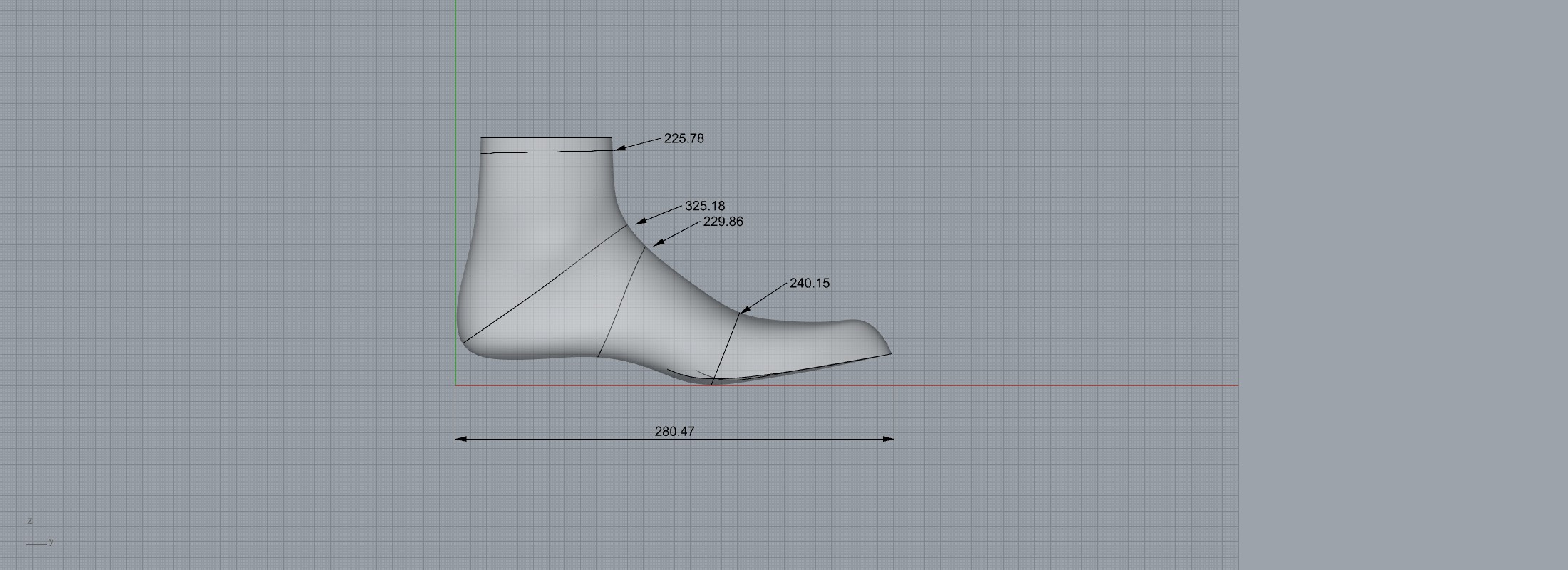Select the right arrowhead of the 280.47 dimension
The image size is (1568, 570).
pyautogui.click(x=889, y=439)
